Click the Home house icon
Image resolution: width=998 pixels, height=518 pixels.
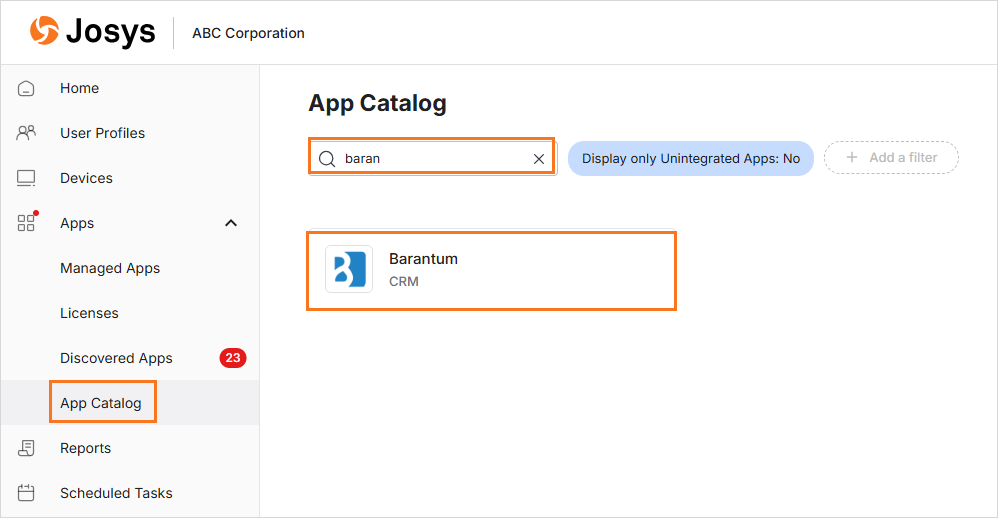pyautogui.click(x=26, y=88)
